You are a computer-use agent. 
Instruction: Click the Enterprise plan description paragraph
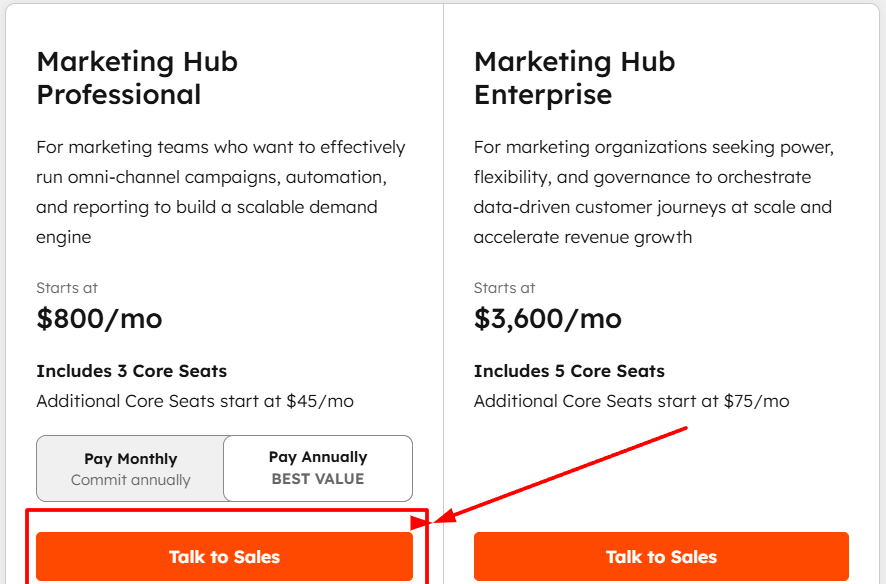pyautogui.click(x=654, y=192)
